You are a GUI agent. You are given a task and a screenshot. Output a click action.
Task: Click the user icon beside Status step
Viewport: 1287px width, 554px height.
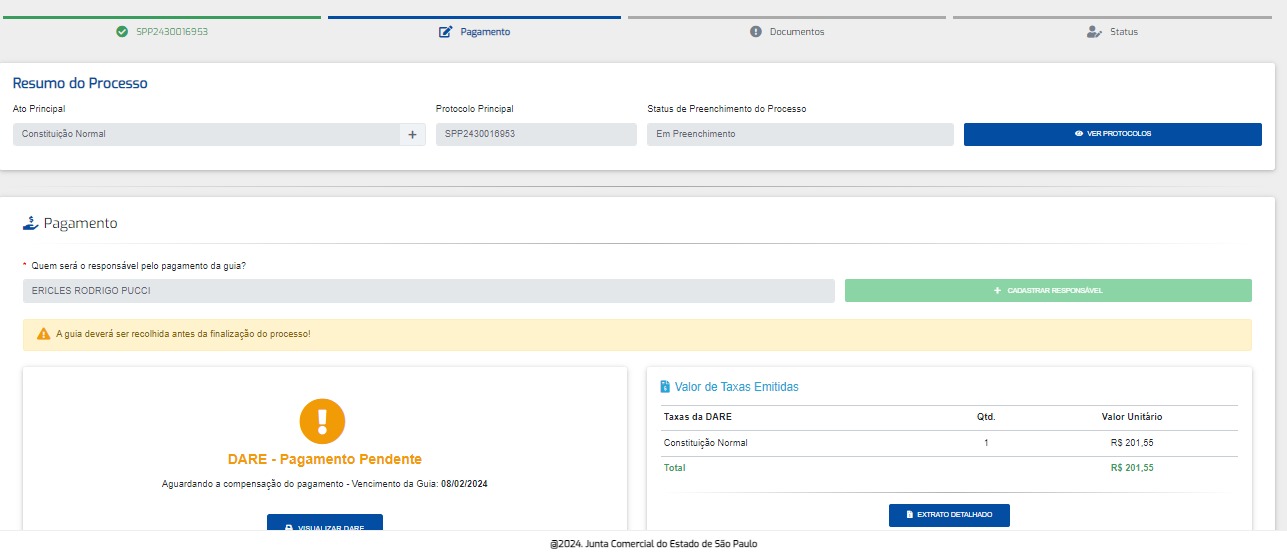[x=1094, y=31]
